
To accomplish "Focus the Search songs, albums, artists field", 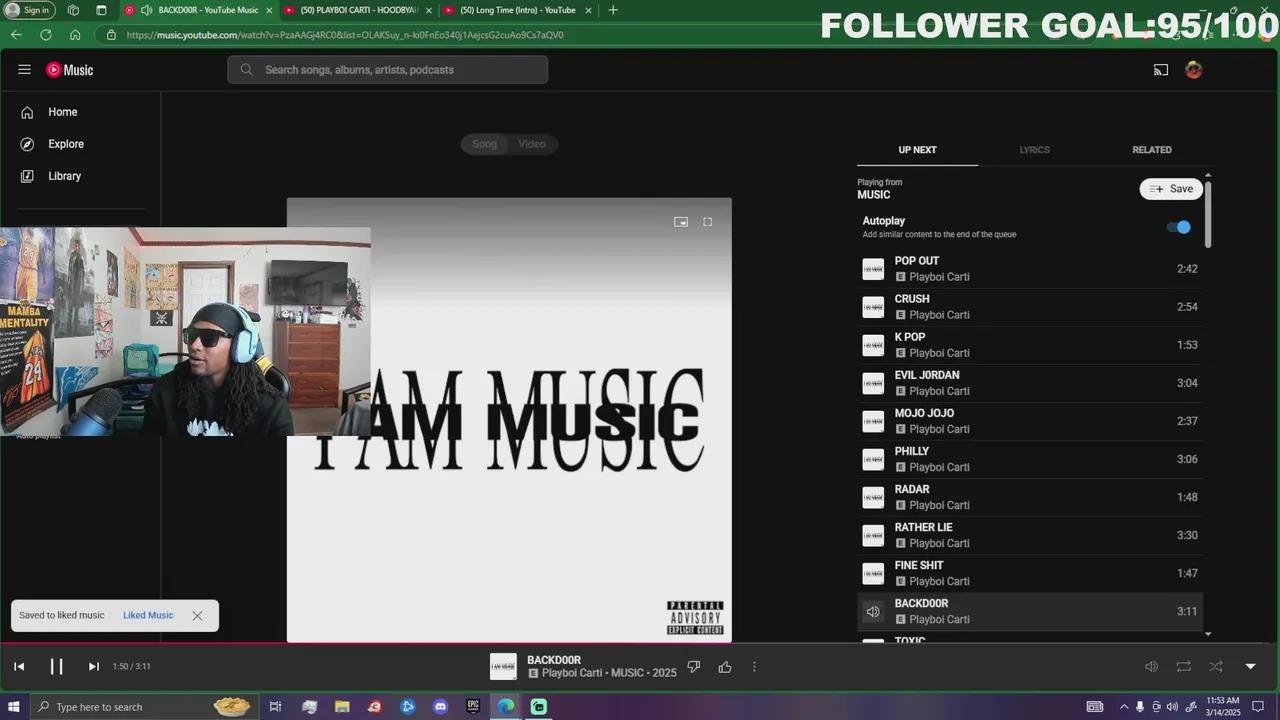I will (x=388, y=70).
